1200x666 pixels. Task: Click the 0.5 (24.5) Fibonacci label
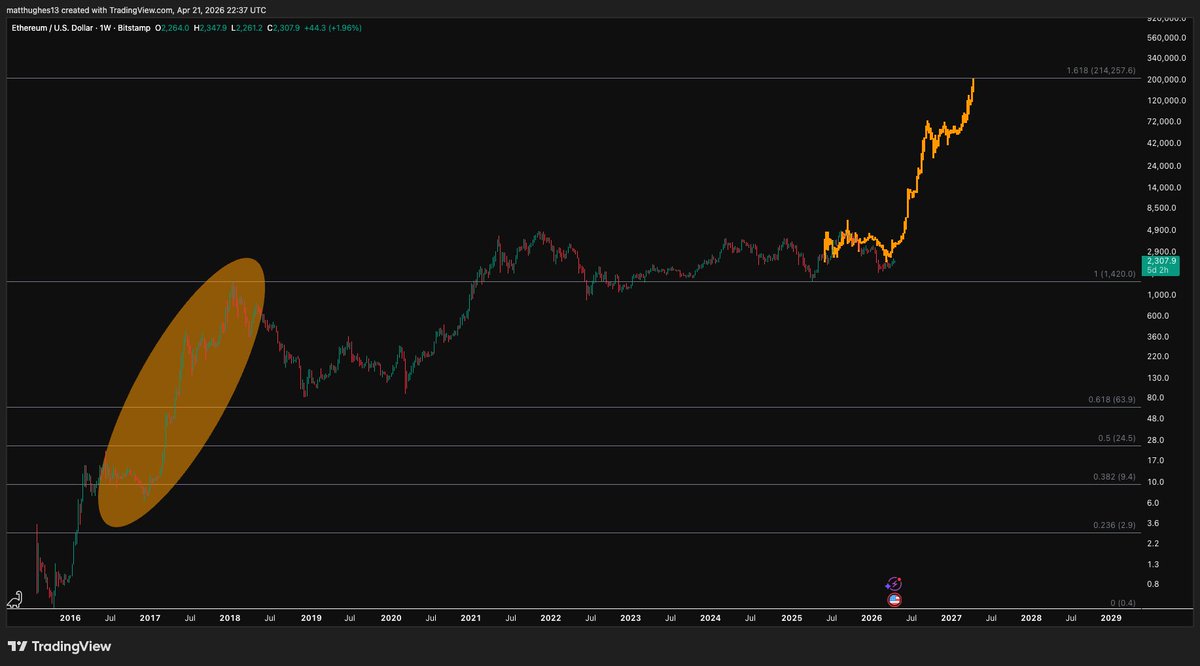pyautogui.click(x=1116, y=439)
